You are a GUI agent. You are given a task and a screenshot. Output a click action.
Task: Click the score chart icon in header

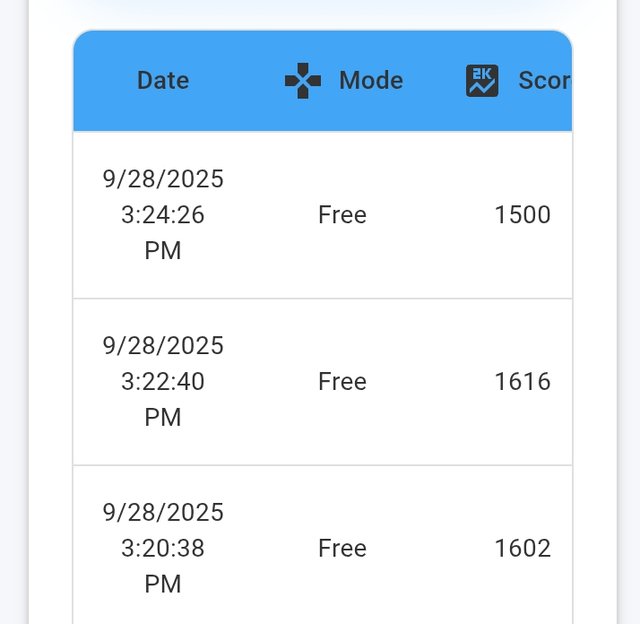click(x=482, y=81)
